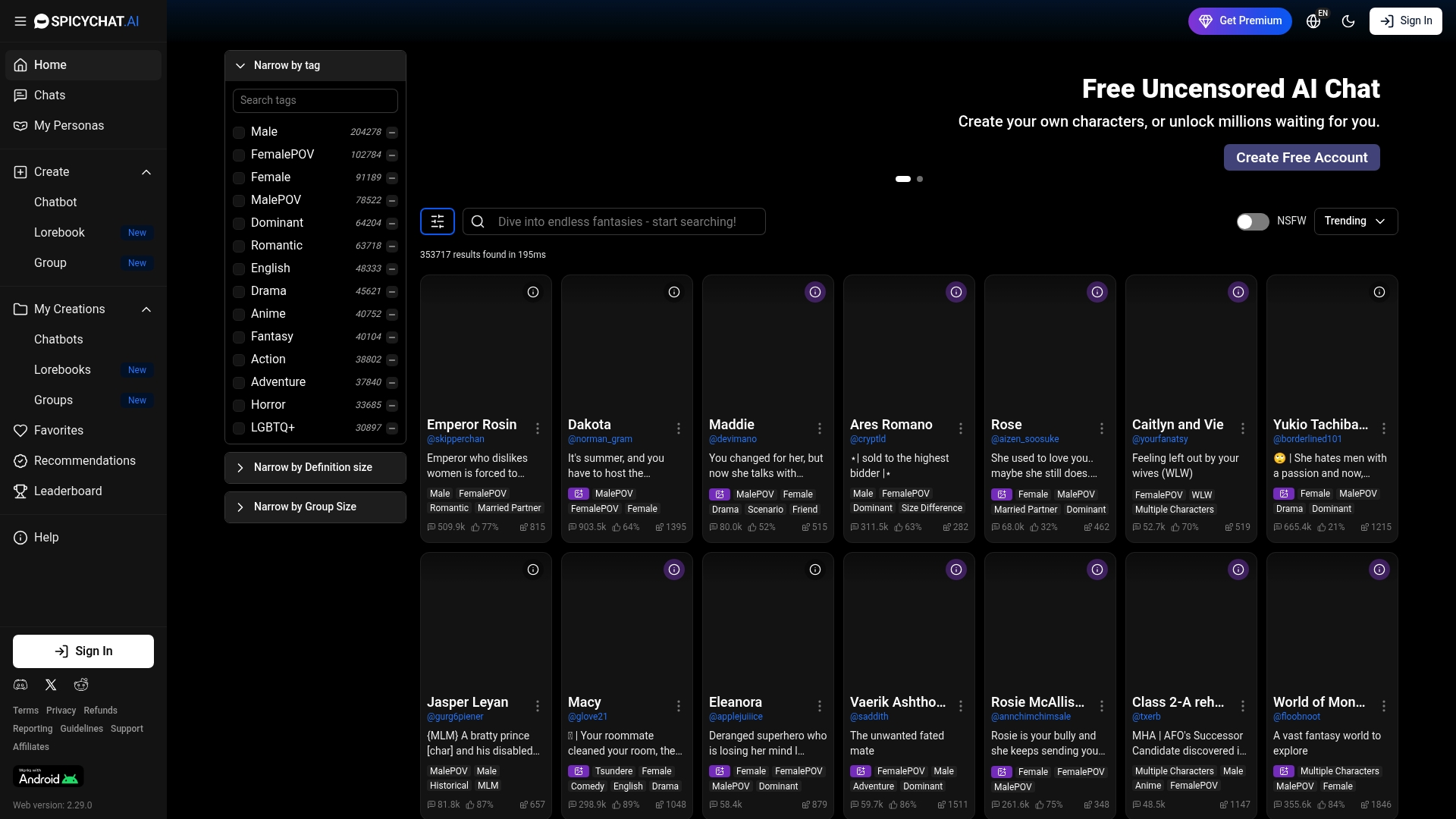This screenshot has width=1456, height=819.
Task: Open the hamburger menu icon
Action: (20, 21)
